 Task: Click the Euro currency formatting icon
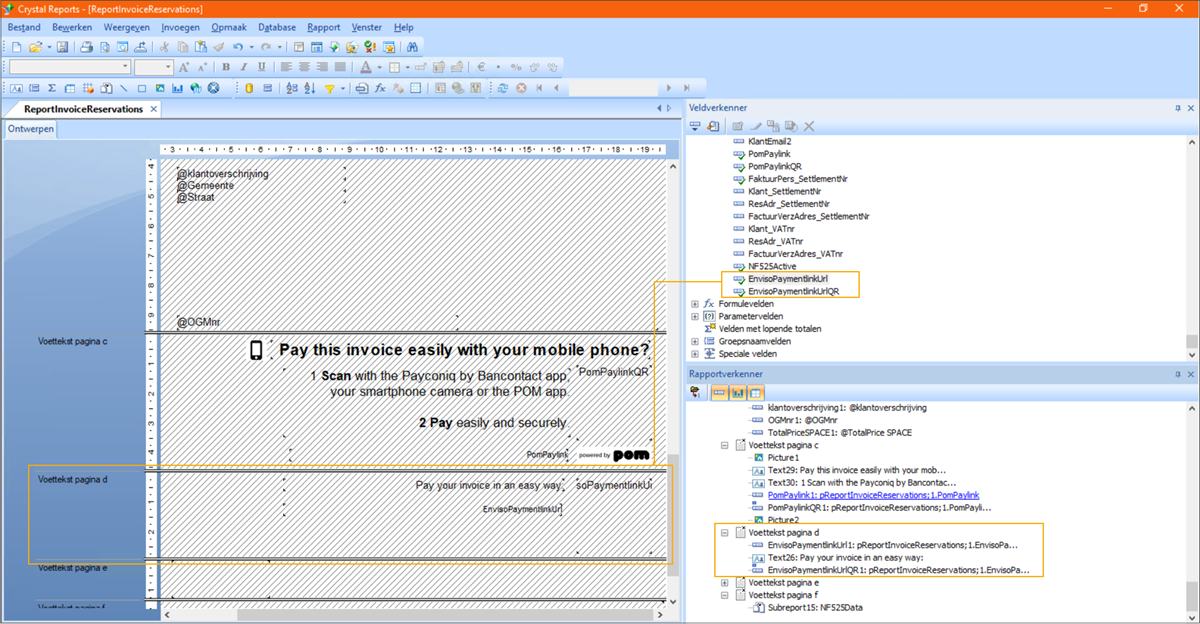(481, 67)
